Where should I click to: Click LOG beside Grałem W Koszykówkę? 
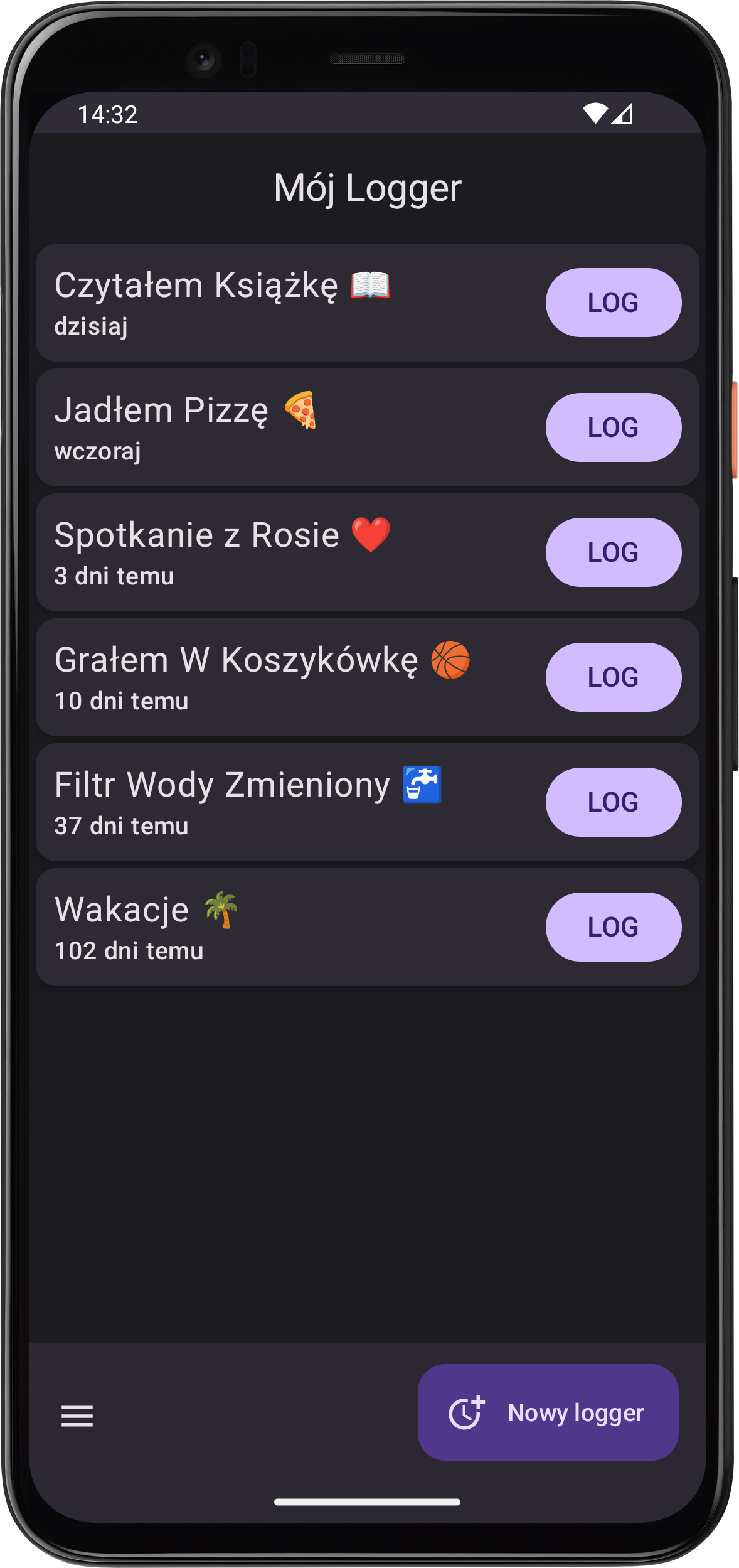pyautogui.click(x=614, y=677)
